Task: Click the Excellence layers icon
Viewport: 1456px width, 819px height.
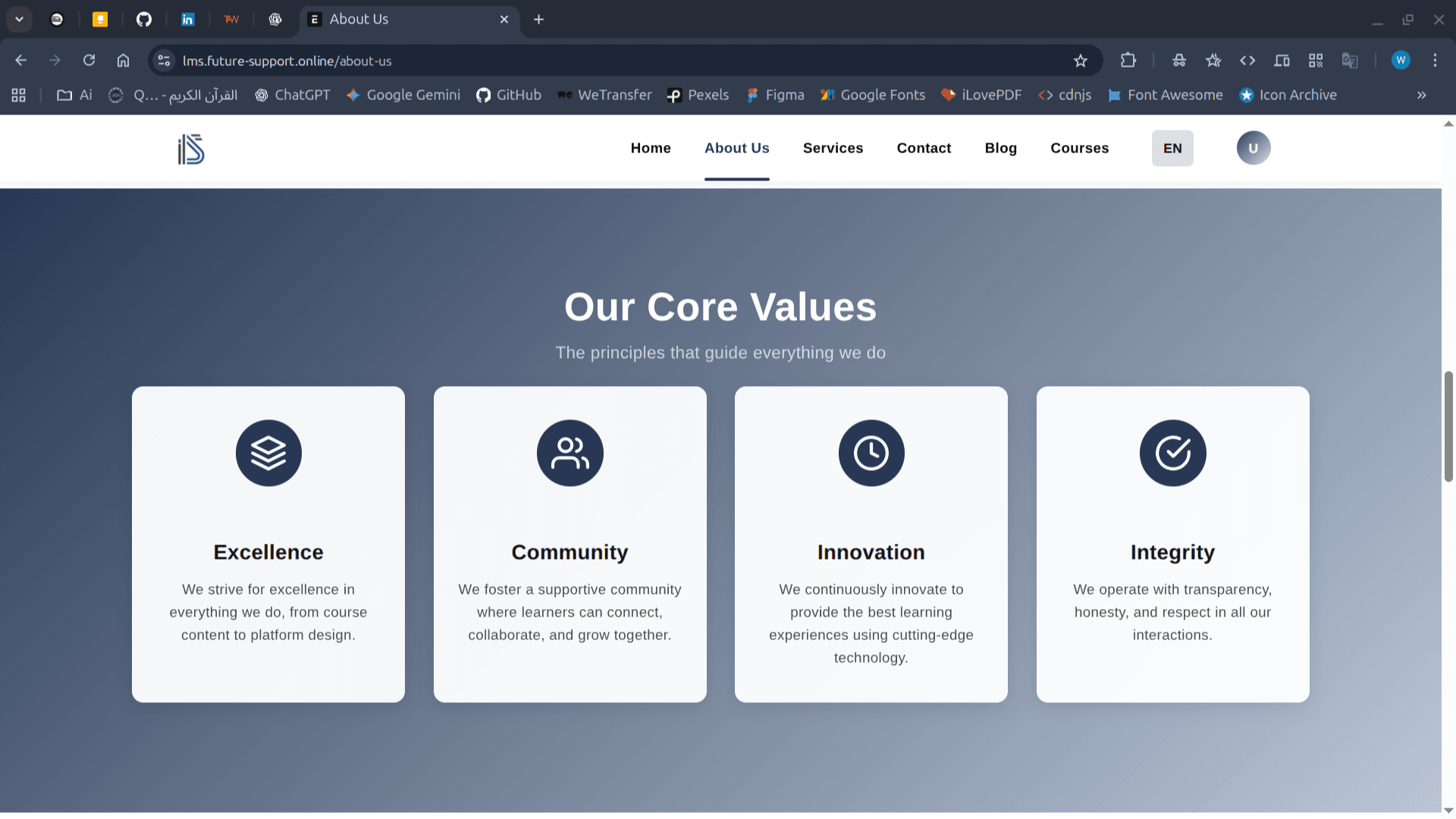Action: pos(268,453)
